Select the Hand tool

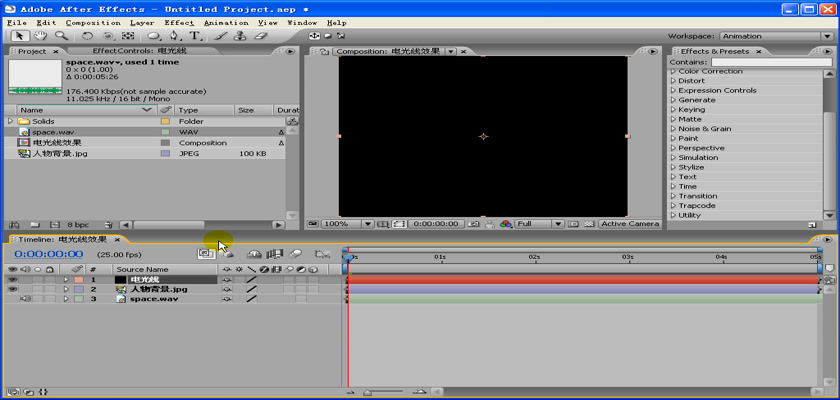(x=41, y=36)
